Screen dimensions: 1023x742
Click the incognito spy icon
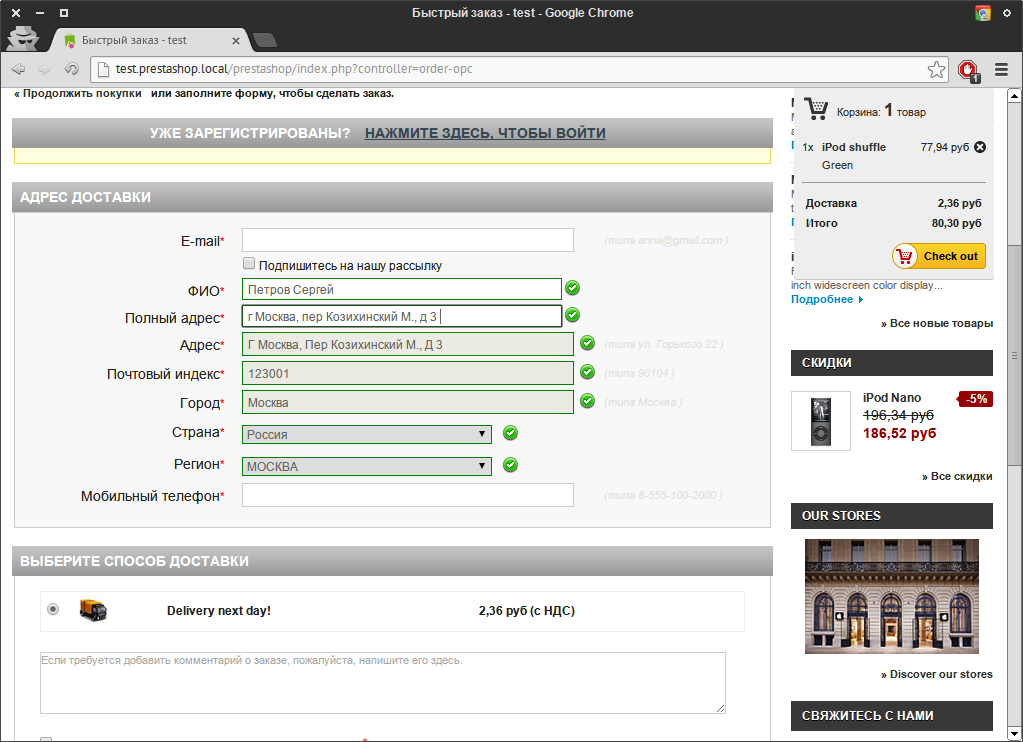[x=23, y=38]
